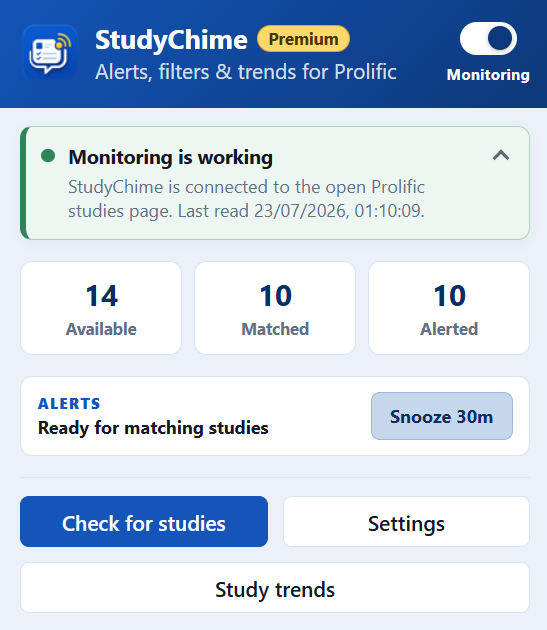Click the Check for studies button
Viewport: 547px width, 630px height.
point(144,522)
